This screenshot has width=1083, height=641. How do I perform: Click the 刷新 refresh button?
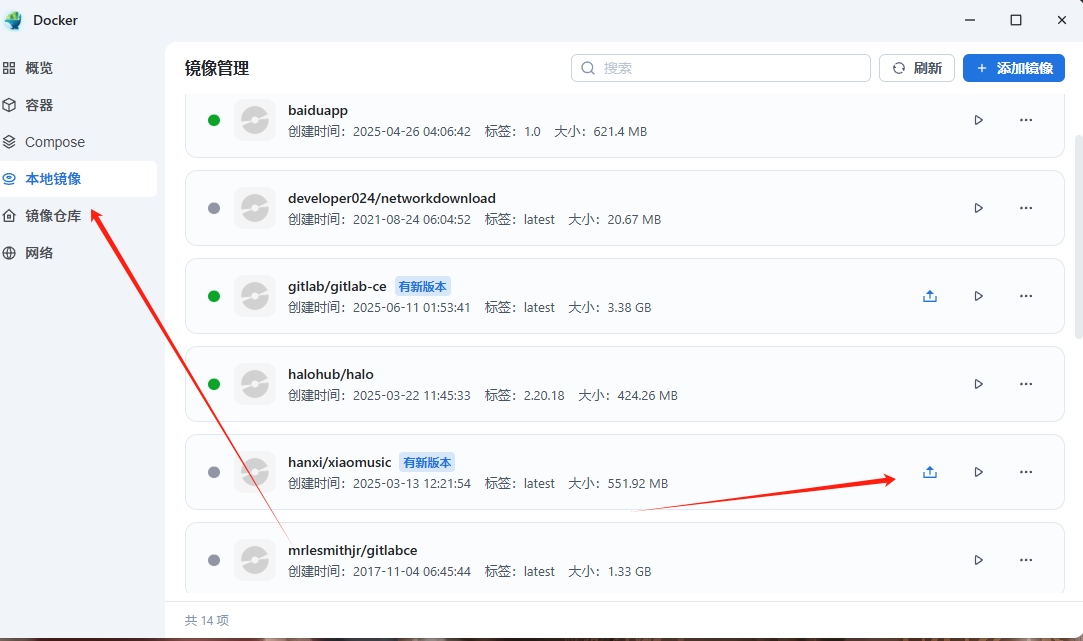tap(917, 68)
